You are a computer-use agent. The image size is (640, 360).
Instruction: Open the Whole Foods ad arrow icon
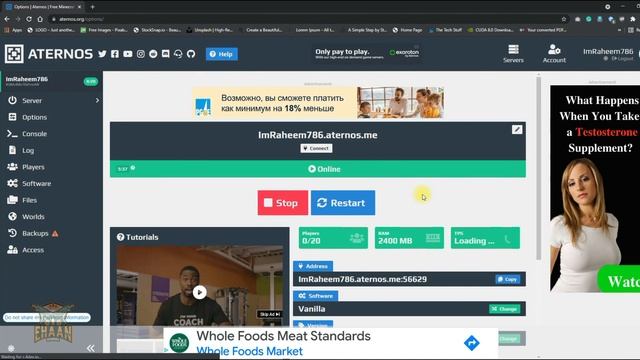click(471, 343)
